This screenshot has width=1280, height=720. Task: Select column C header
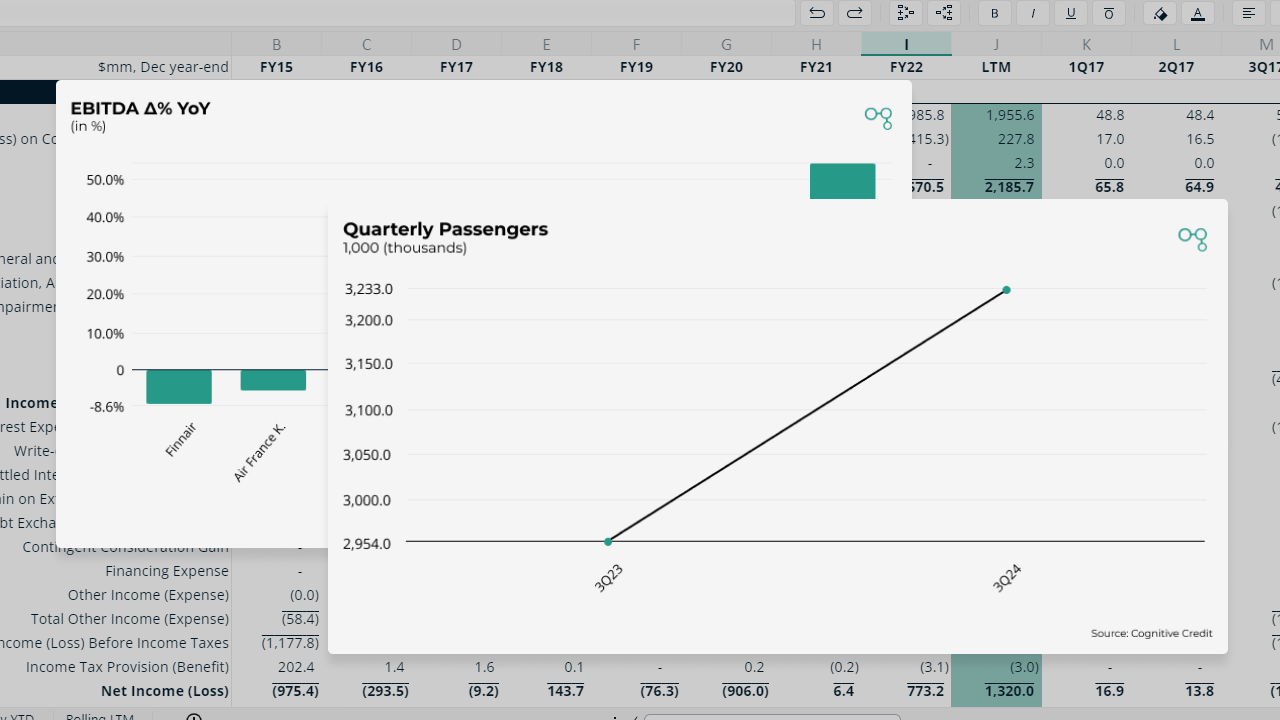tap(367, 44)
